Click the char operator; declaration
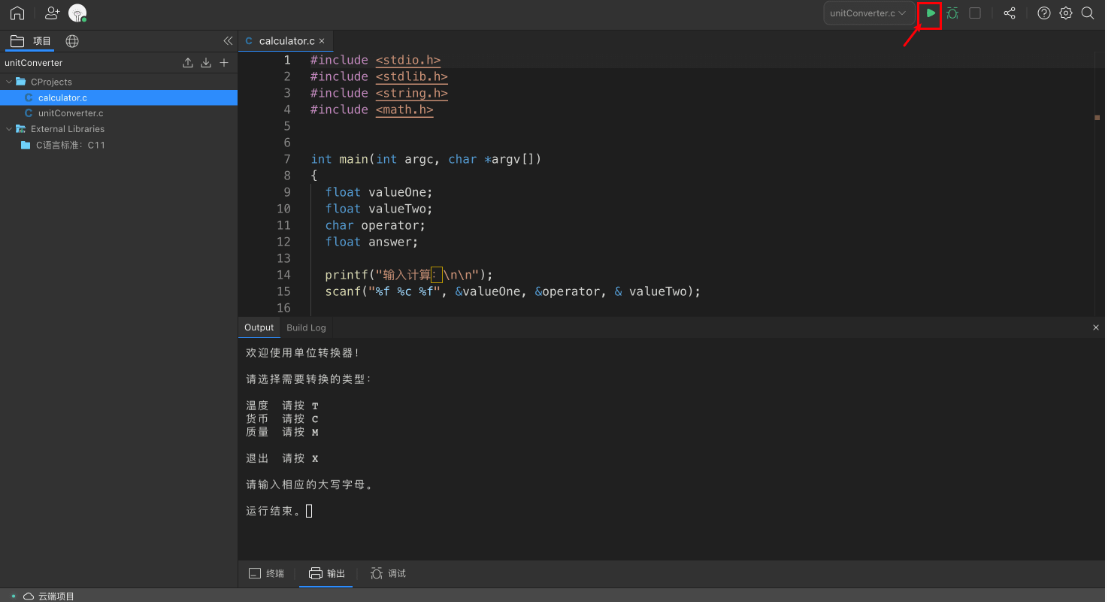This screenshot has width=1107, height=602. tap(376, 225)
